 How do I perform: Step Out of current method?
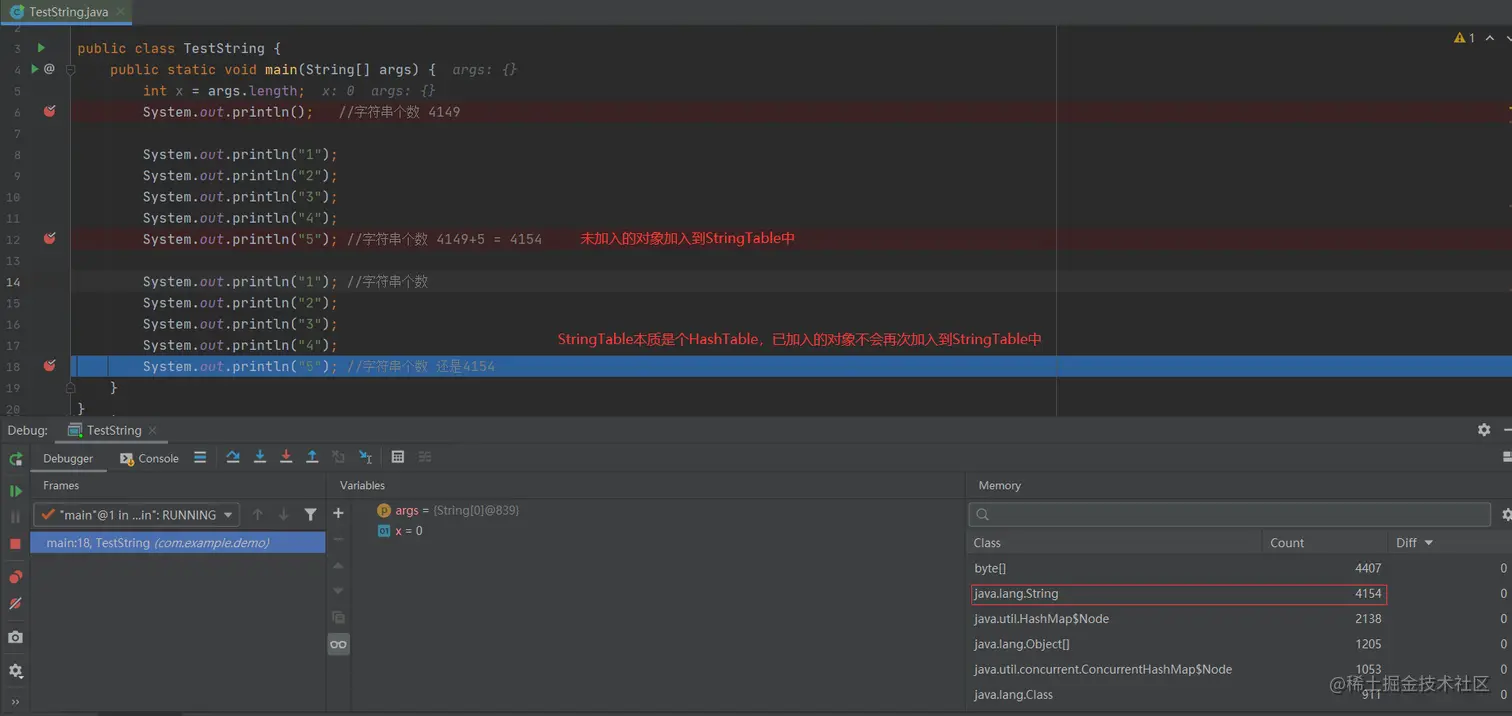pyautogui.click(x=312, y=457)
